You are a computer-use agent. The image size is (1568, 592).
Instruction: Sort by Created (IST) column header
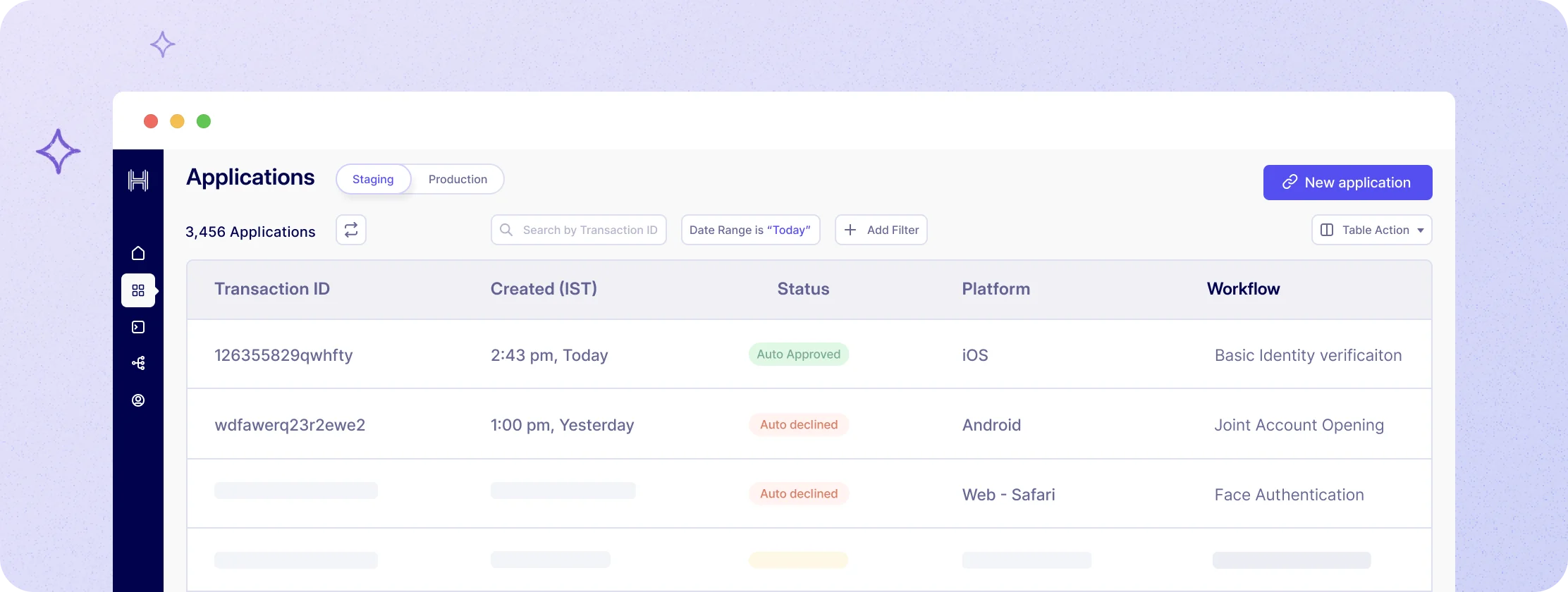click(x=544, y=289)
